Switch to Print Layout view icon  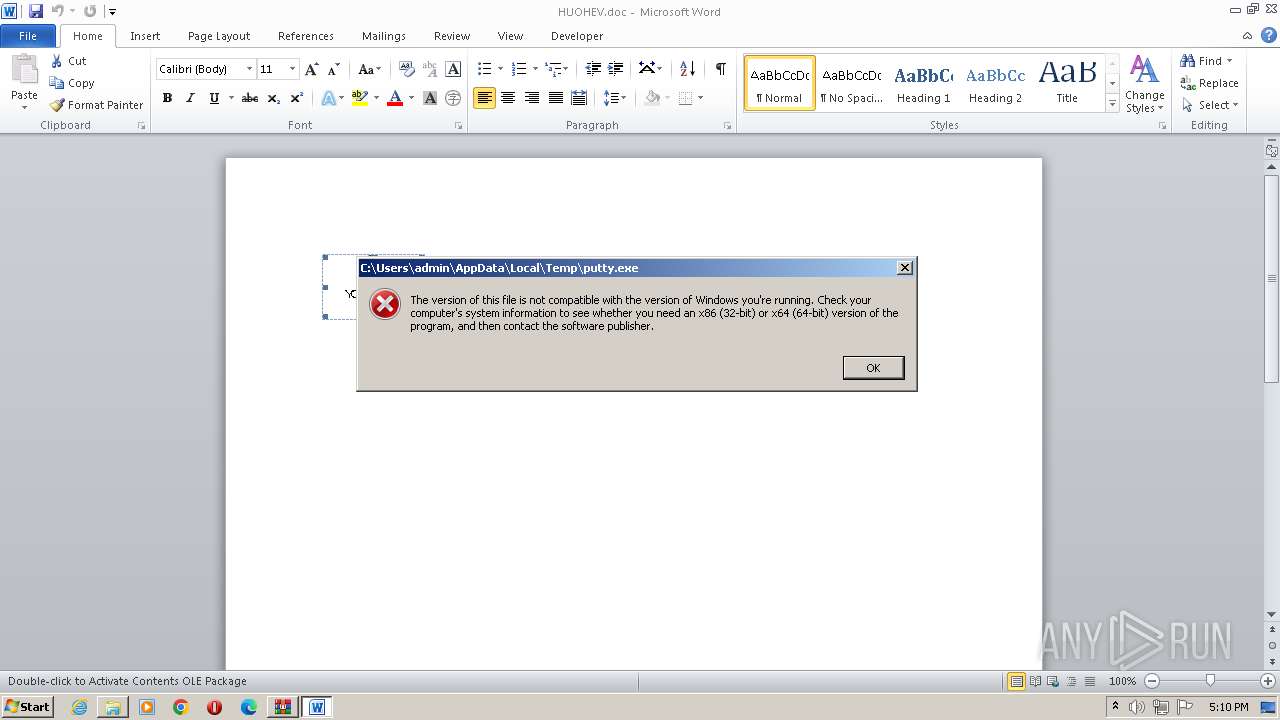tap(1016, 681)
